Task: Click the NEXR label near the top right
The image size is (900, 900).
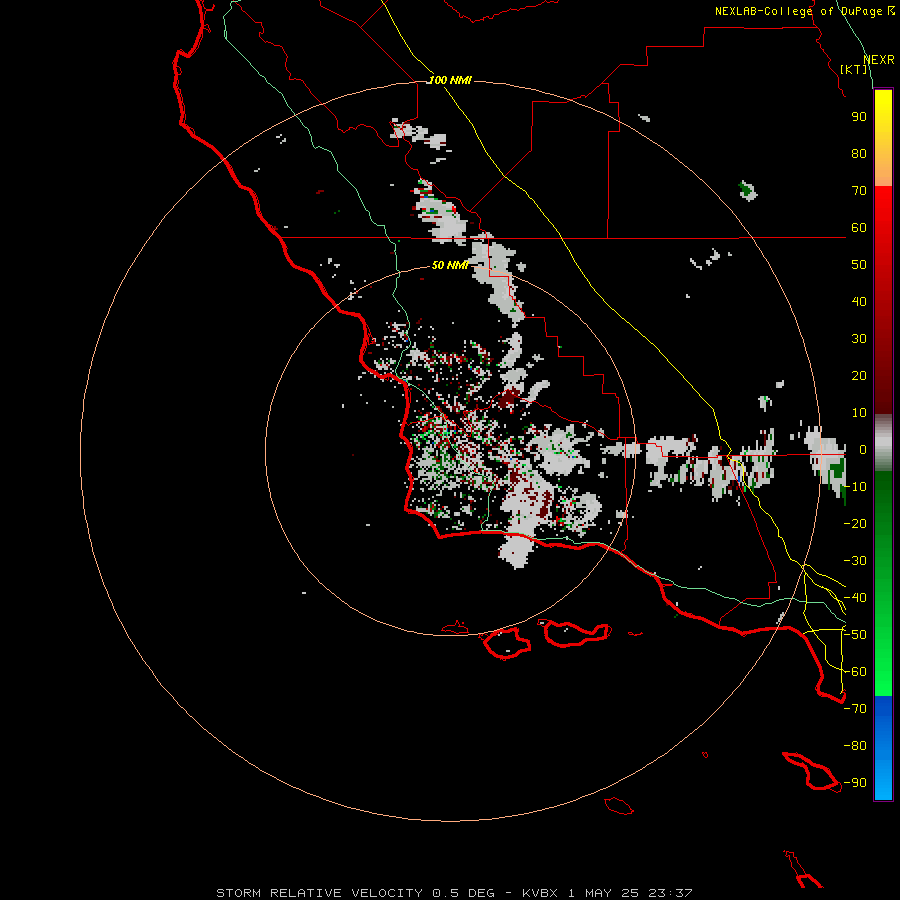Action: [x=879, y=60]
